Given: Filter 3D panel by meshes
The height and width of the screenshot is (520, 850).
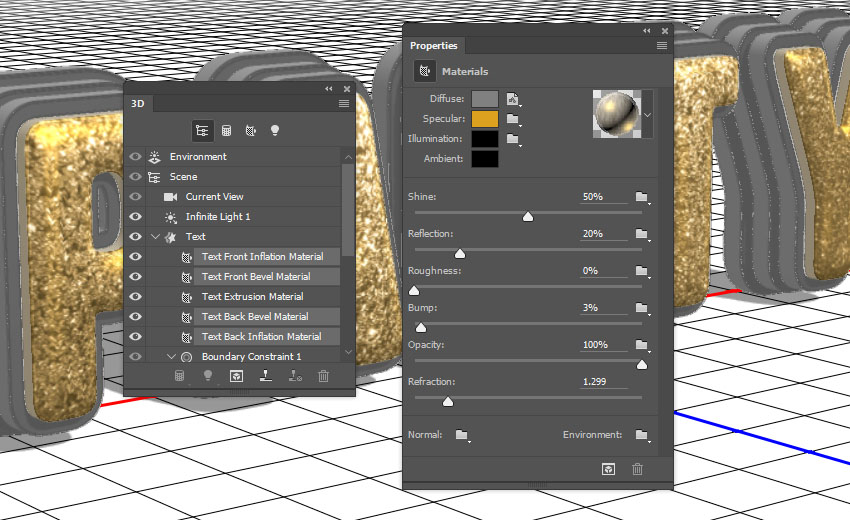Looking at the screenshot, I should (227, 130).
